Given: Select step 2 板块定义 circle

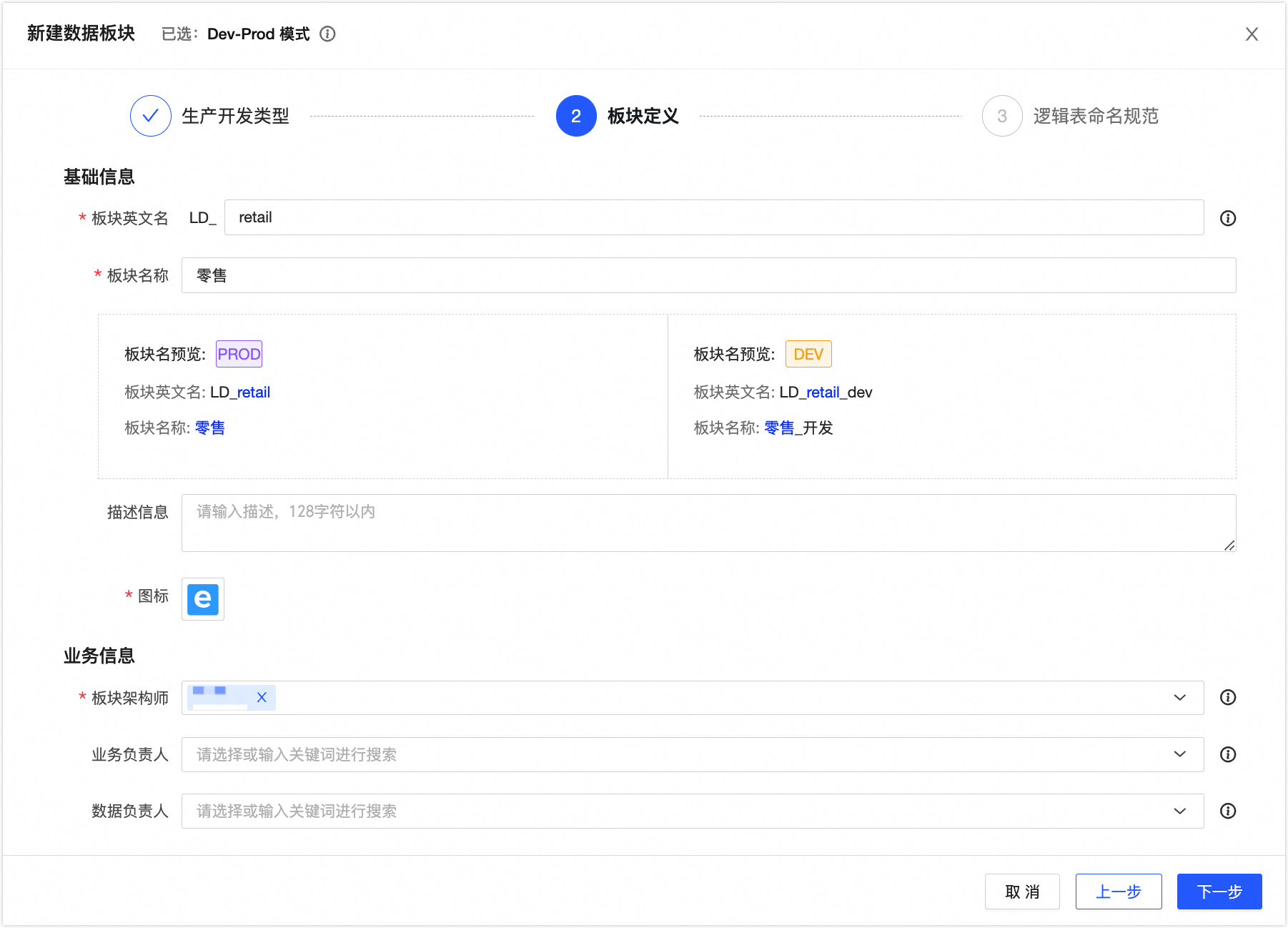Looking at the screenshot, I should pos(576,116).
